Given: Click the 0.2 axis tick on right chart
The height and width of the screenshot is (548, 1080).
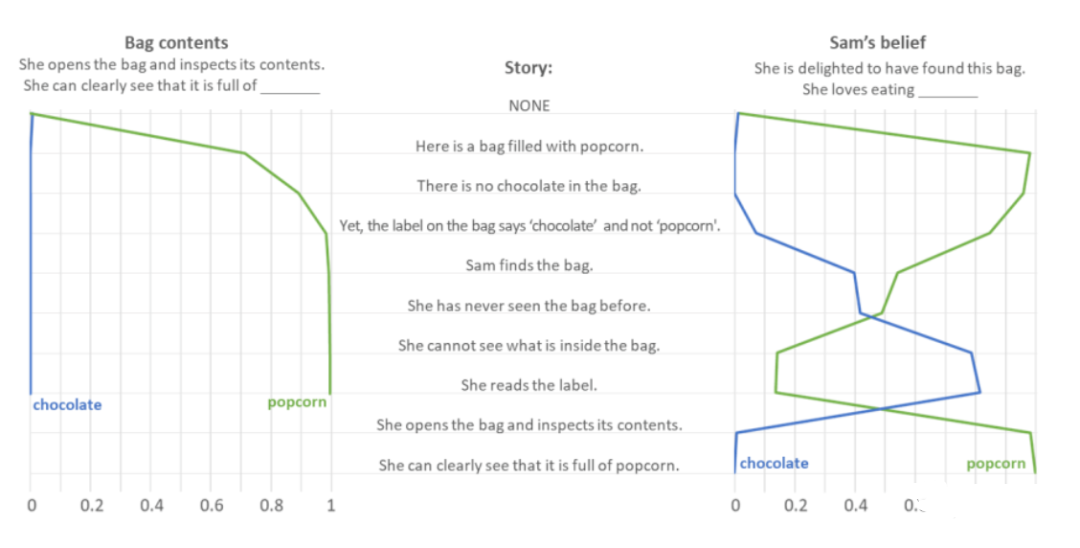Looking at the screenshot, I should click(796, 505).
